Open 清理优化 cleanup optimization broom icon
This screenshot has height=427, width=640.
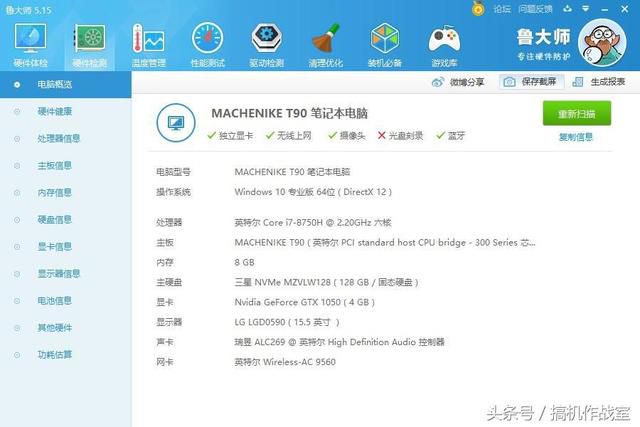(326, 45)
